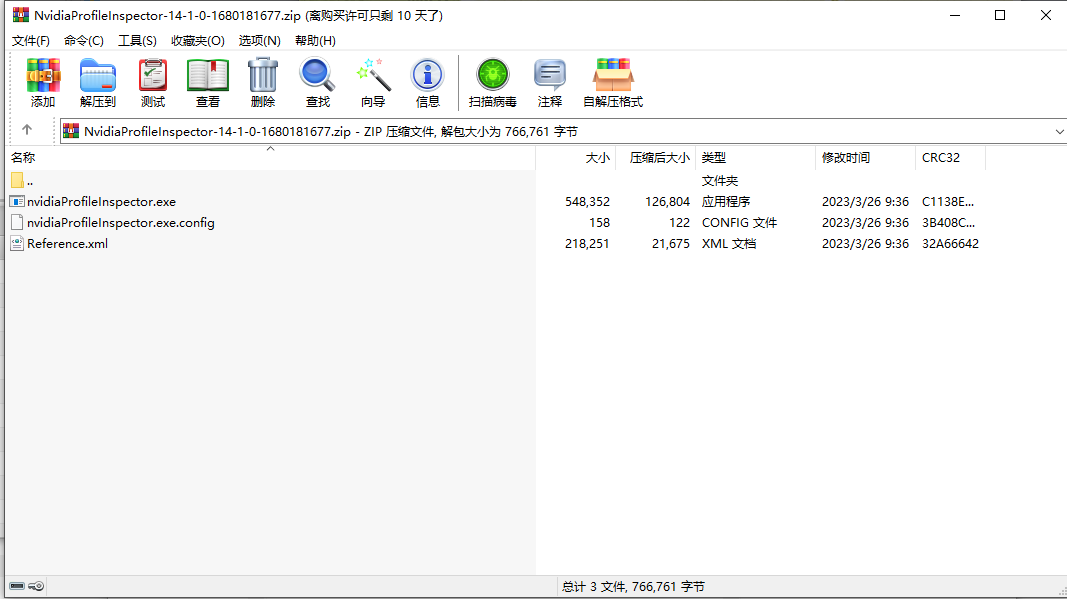Viewport: 1067px width, 599px height.
Task: Select Reference.xml file name
Action: [x=67, y=244]
